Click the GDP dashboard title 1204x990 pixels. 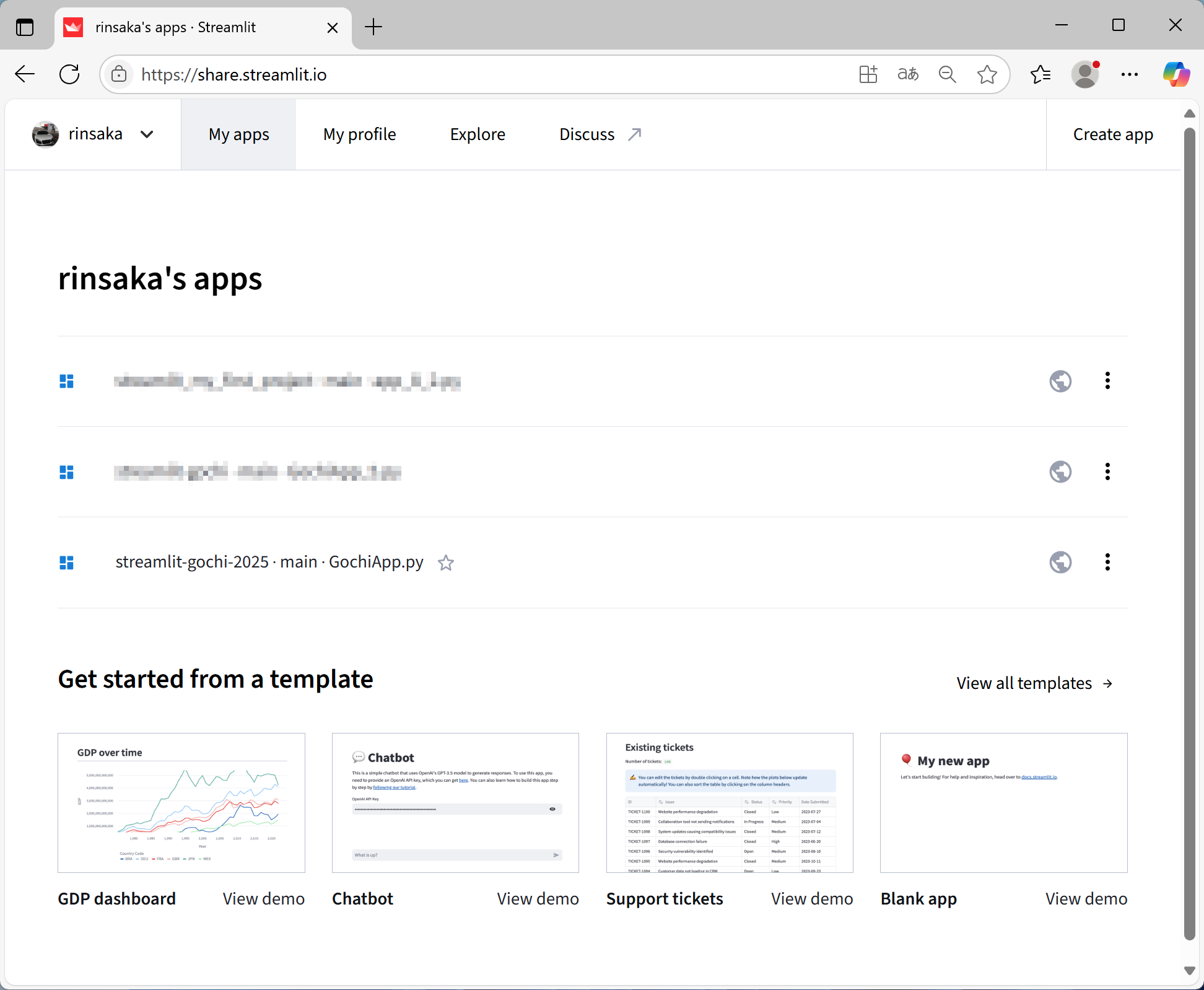coord(117,899)
